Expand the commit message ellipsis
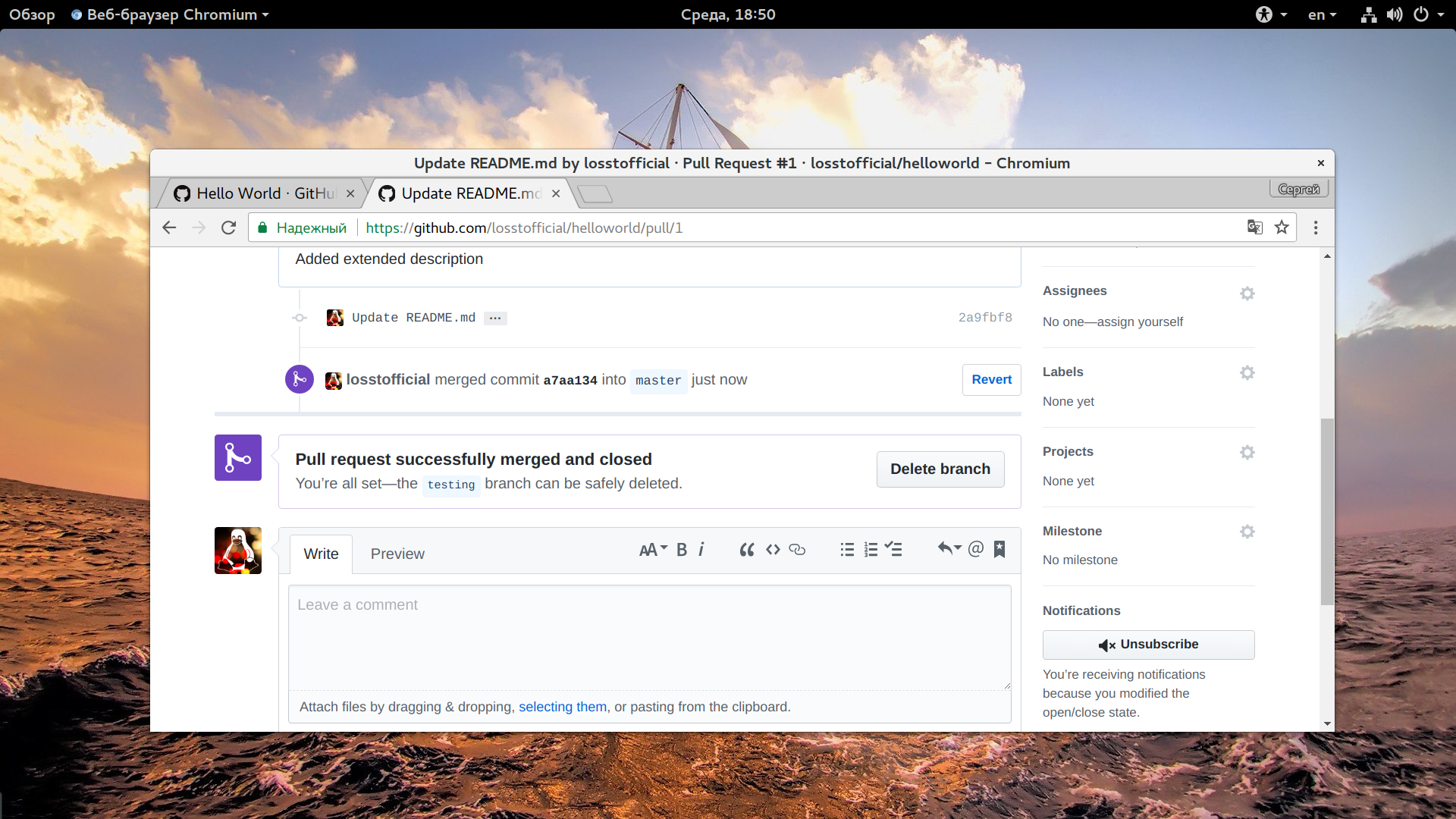 point(495,318)
